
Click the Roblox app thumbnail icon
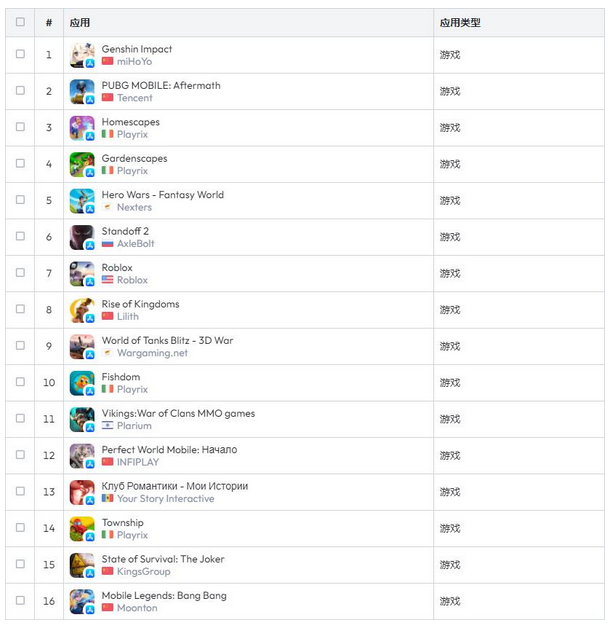point(82,273)
